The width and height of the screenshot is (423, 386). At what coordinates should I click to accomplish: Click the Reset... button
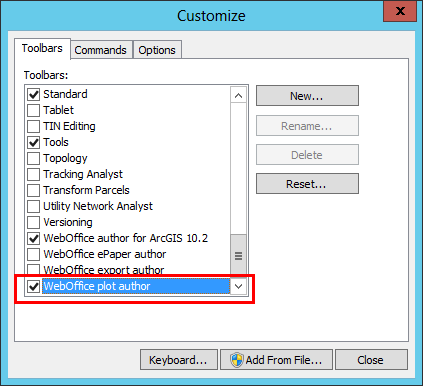click(307, 184)
